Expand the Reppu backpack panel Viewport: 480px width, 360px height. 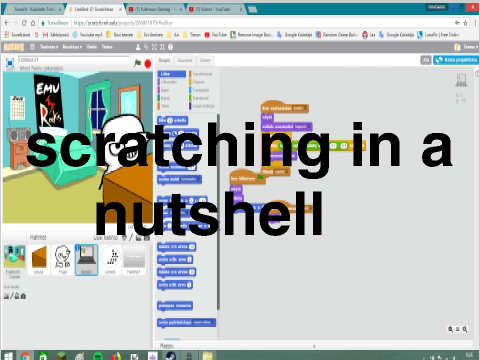(314, 346)
